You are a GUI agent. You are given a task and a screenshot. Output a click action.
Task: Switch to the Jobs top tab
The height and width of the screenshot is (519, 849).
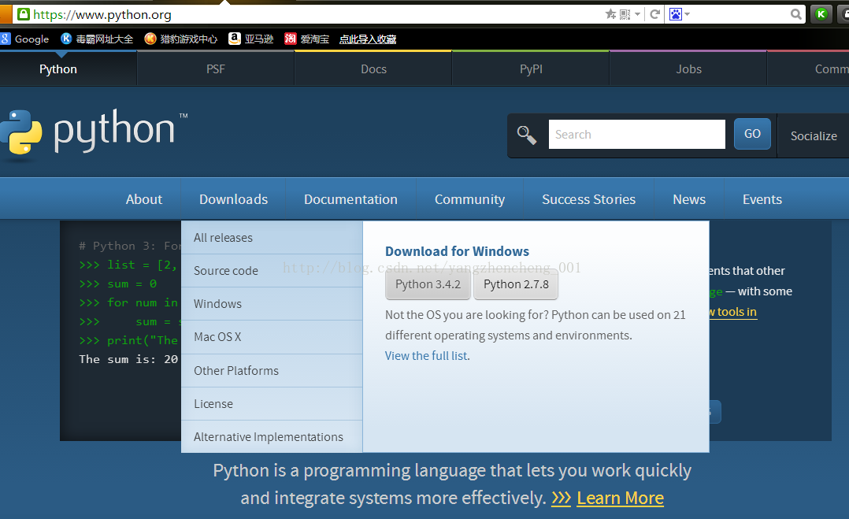click(x=689, y=69)
